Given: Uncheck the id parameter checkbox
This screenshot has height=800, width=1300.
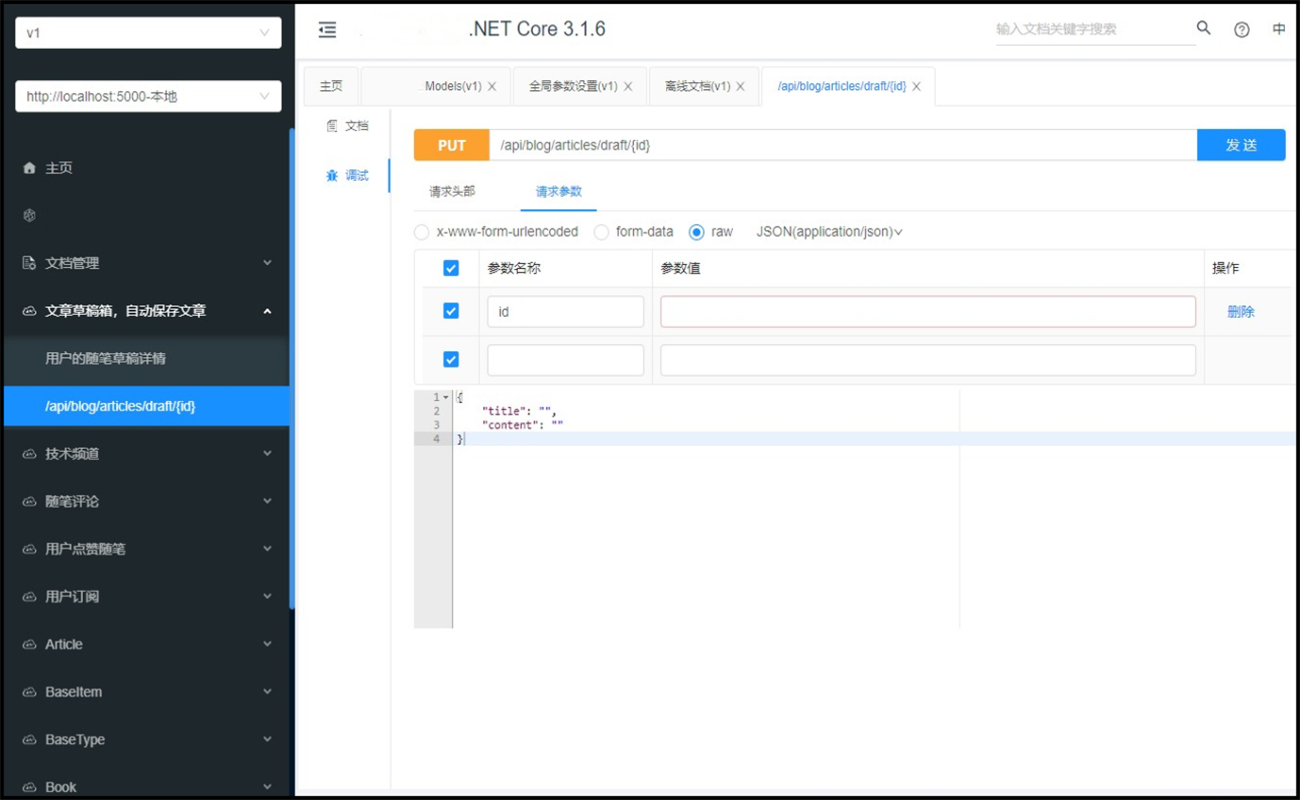Looking at the screenshot, I should (451, 311).
